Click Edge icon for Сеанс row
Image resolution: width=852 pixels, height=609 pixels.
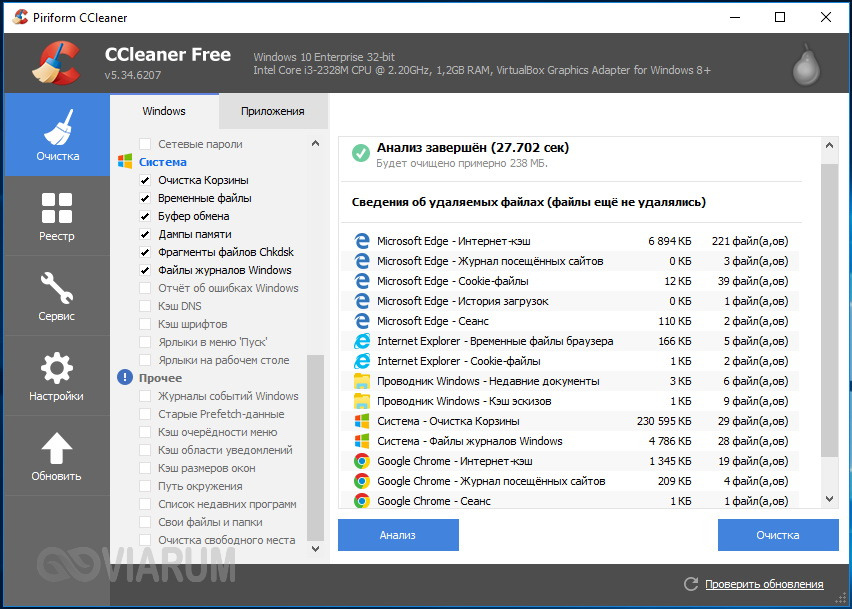pos(361,321)
